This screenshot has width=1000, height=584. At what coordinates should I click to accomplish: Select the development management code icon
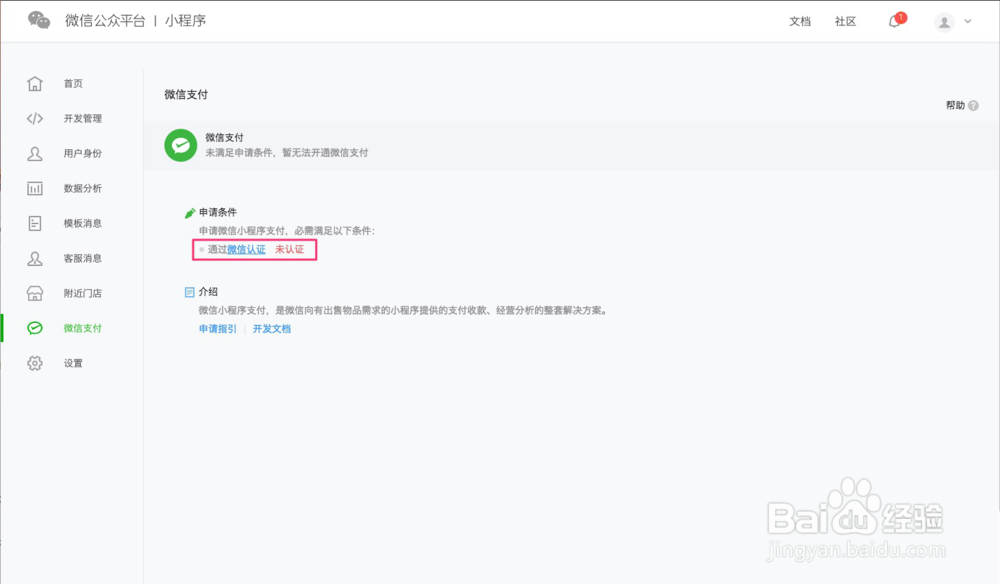click(35, 119)
